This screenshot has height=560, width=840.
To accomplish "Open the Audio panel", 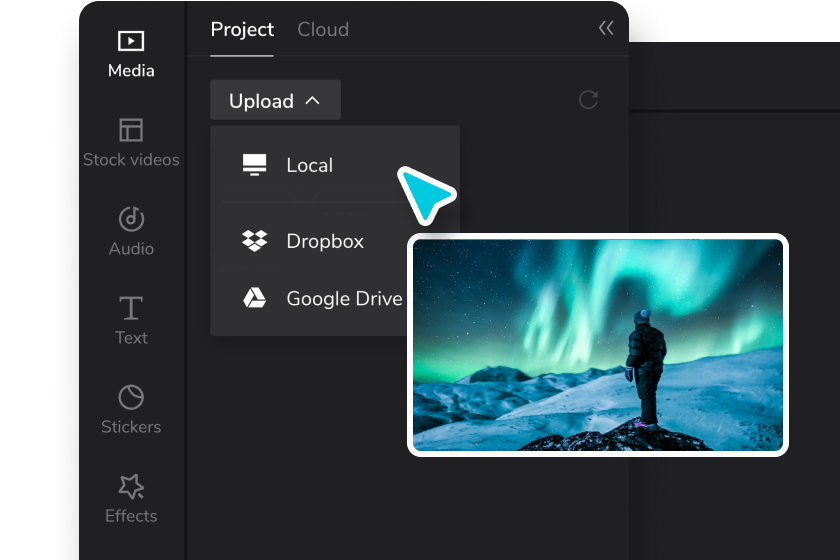I will pos(131,232).
